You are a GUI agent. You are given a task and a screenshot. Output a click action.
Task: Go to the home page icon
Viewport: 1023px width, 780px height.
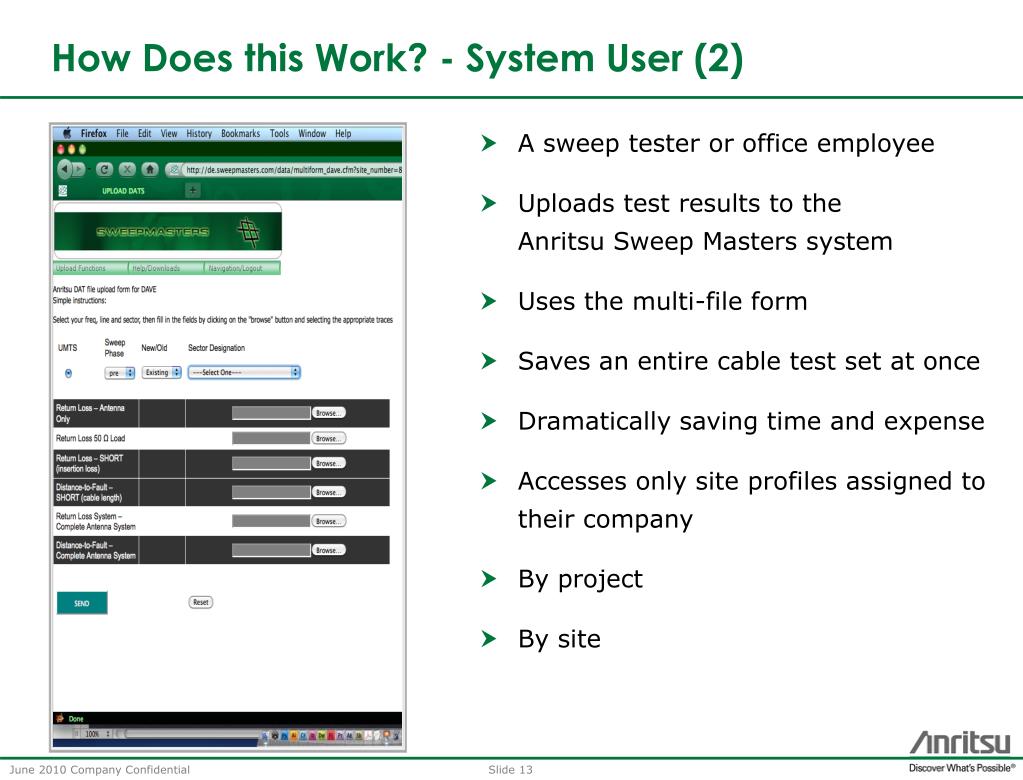coord(150,170)
